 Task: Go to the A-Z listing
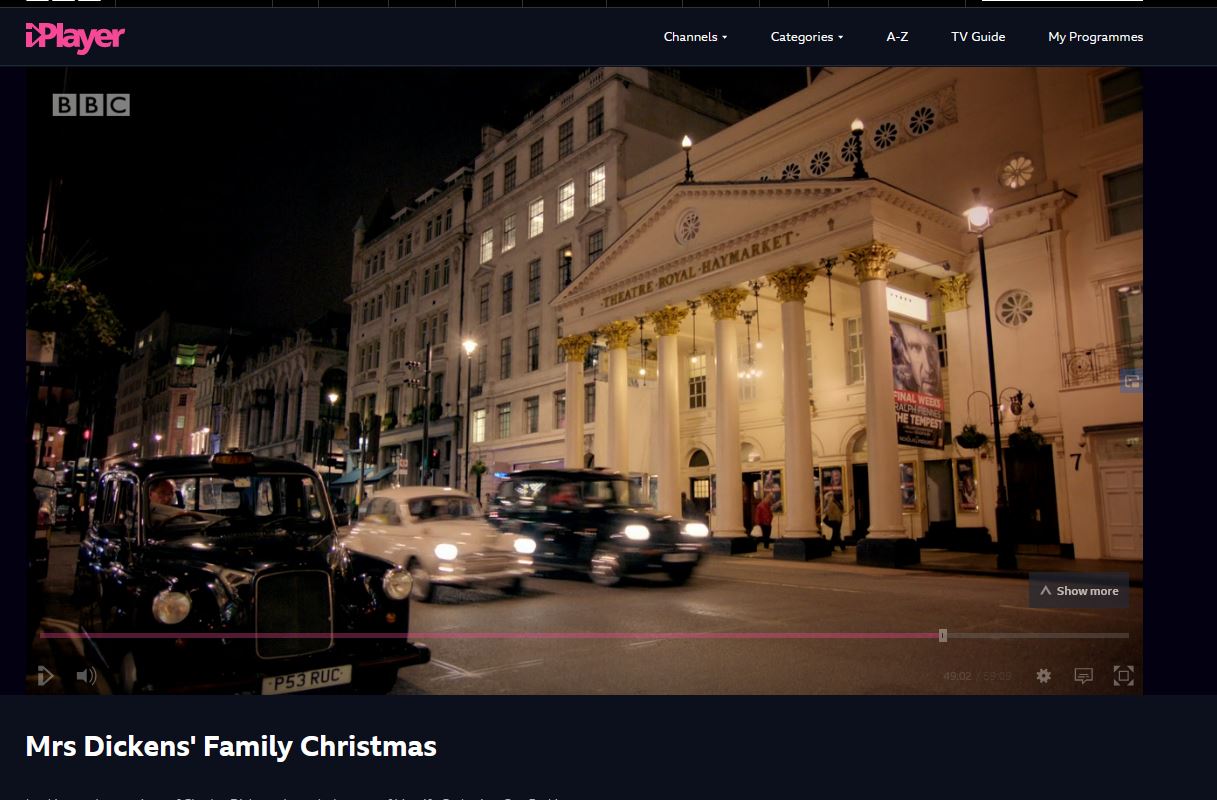pos(897,37)
